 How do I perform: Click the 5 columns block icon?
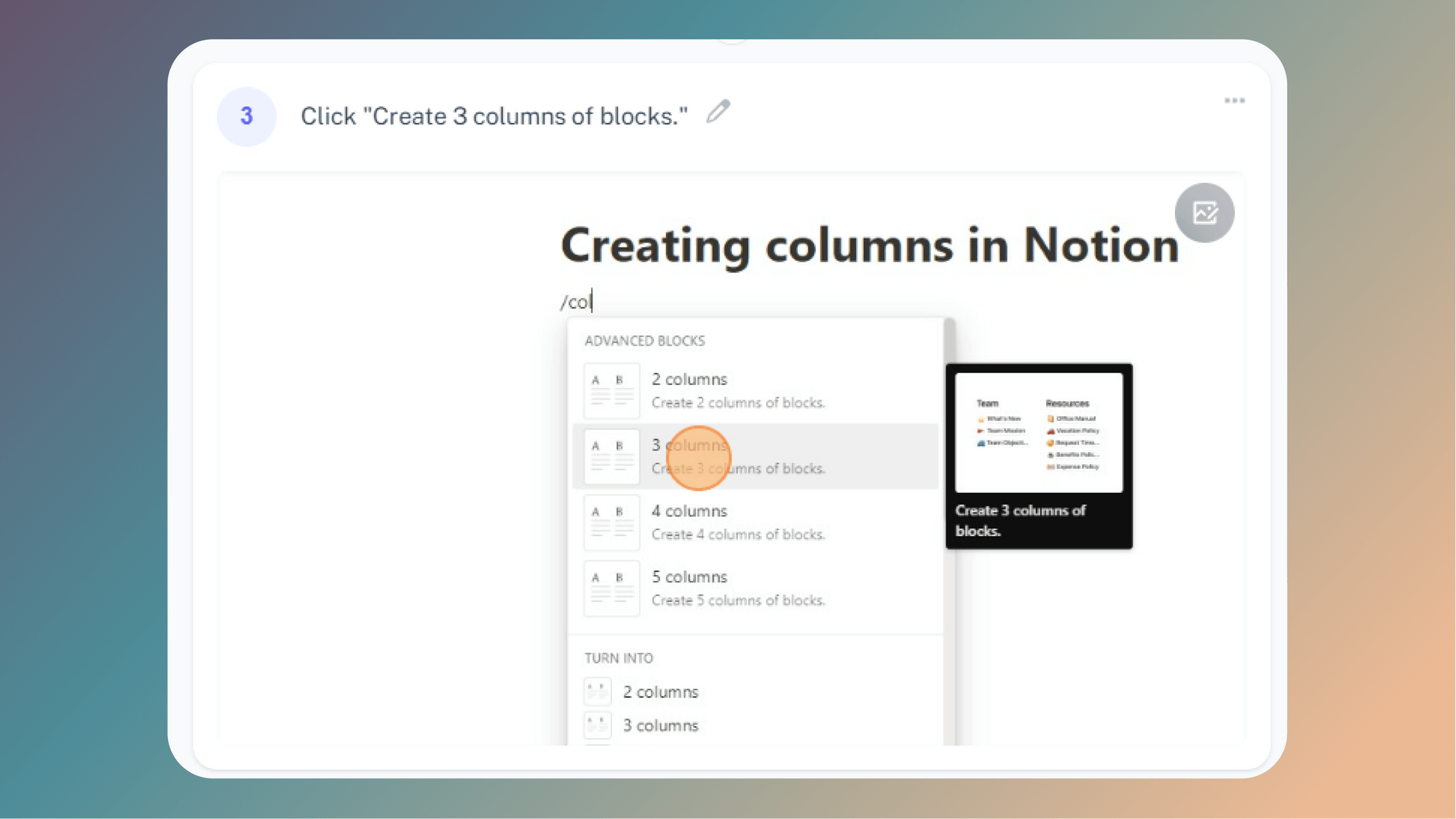[612, 588]
